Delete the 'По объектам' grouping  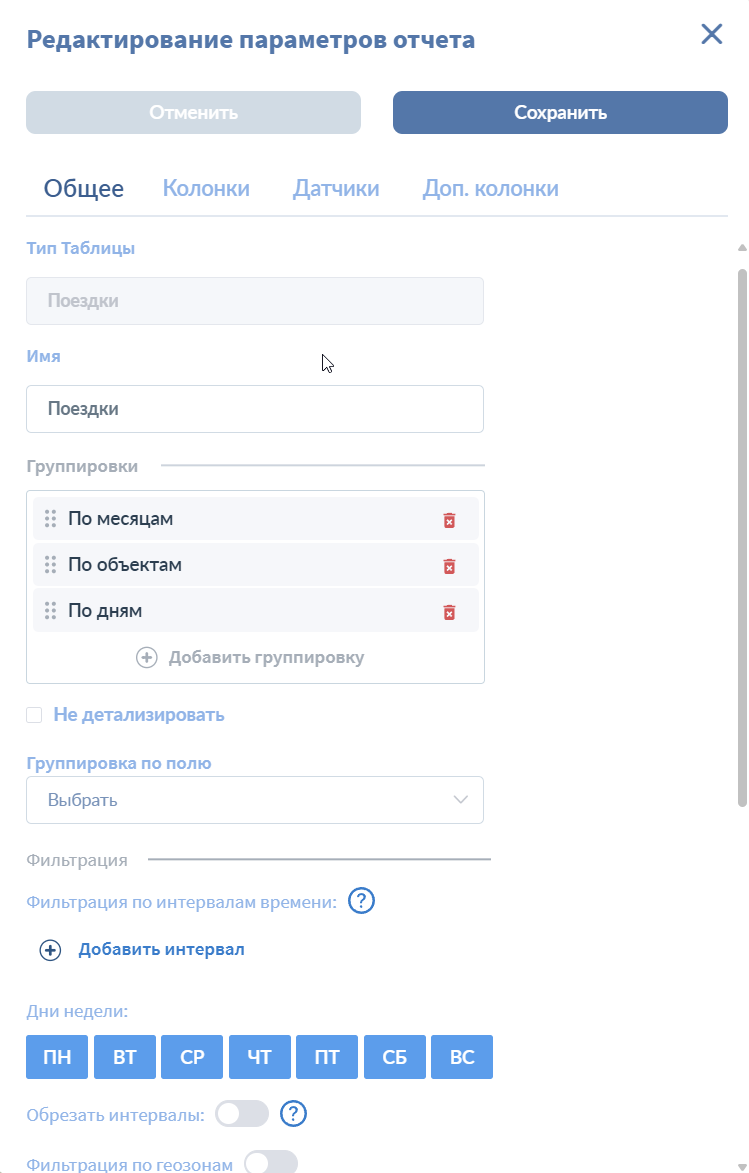[x=449, y=566]
